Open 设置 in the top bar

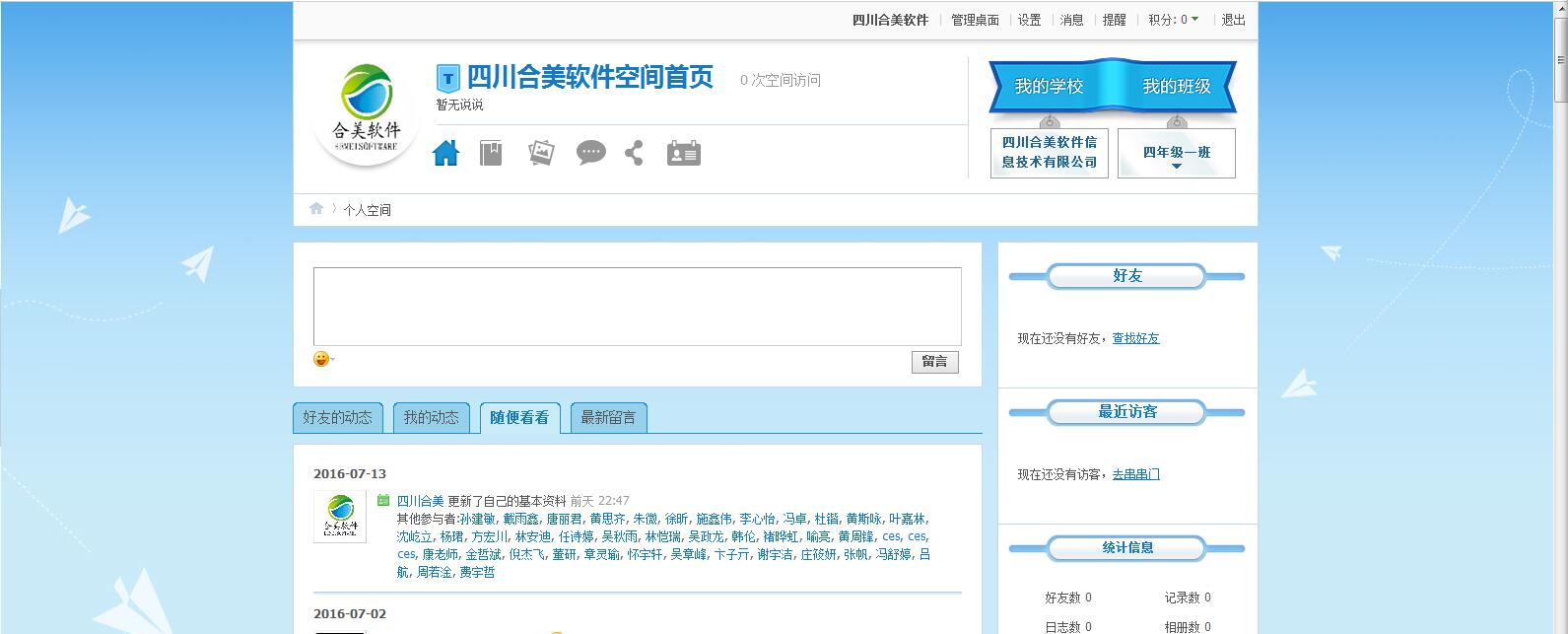(x=1029, y=20)
